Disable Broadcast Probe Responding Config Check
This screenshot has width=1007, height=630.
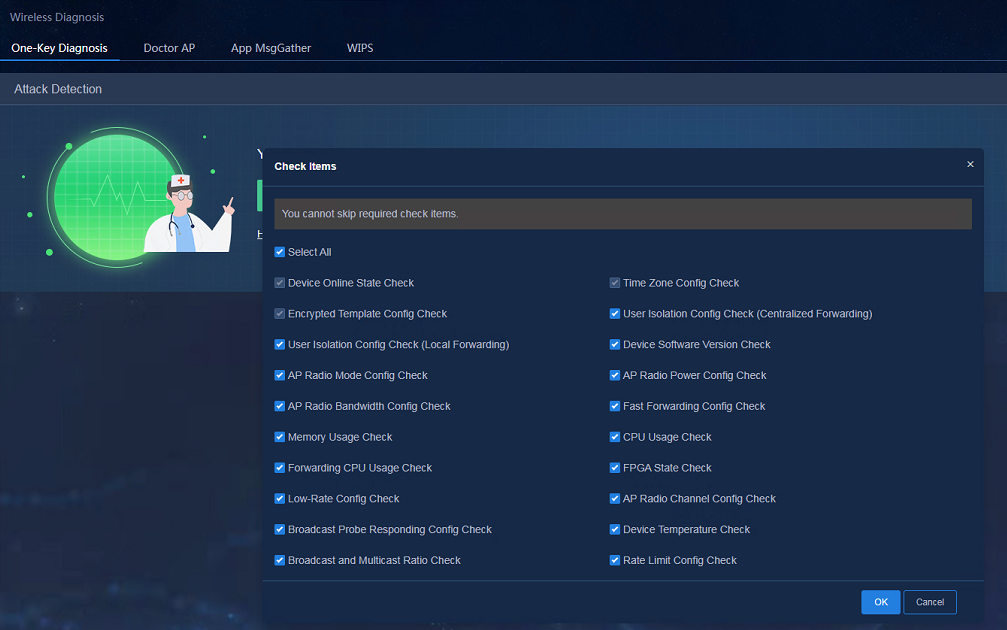coord(279,529)
